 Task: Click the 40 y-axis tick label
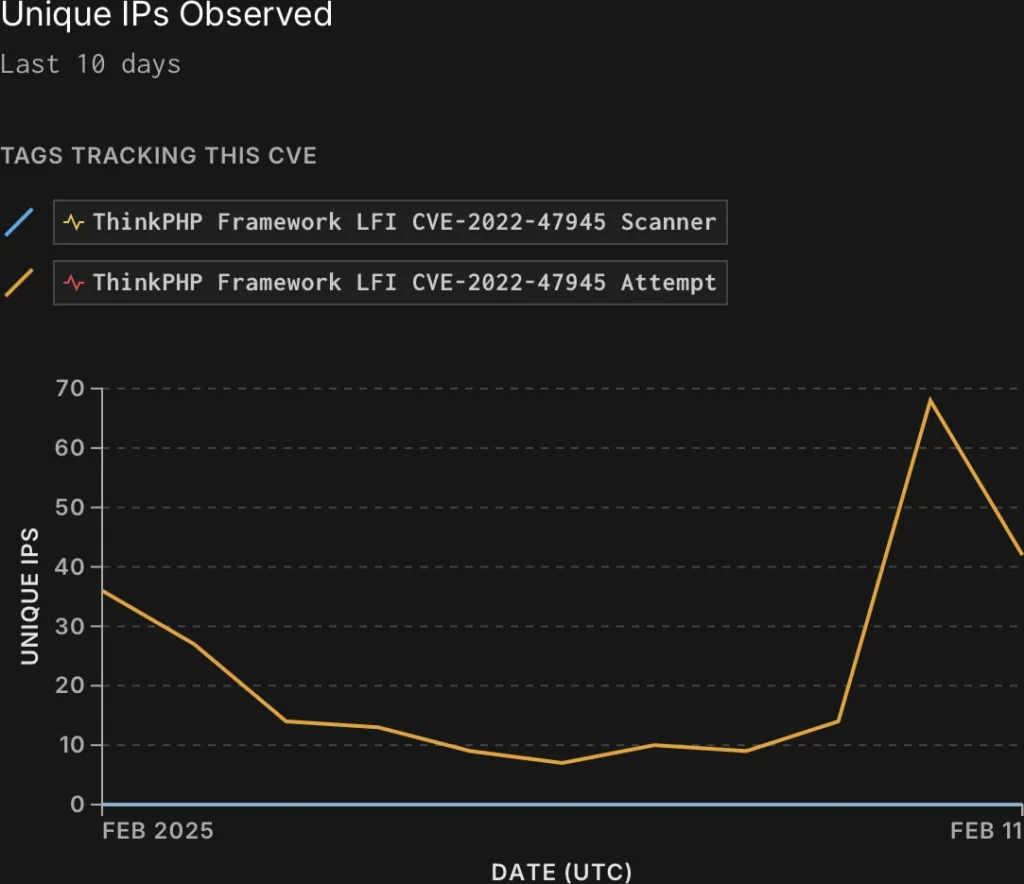(74, 567)
